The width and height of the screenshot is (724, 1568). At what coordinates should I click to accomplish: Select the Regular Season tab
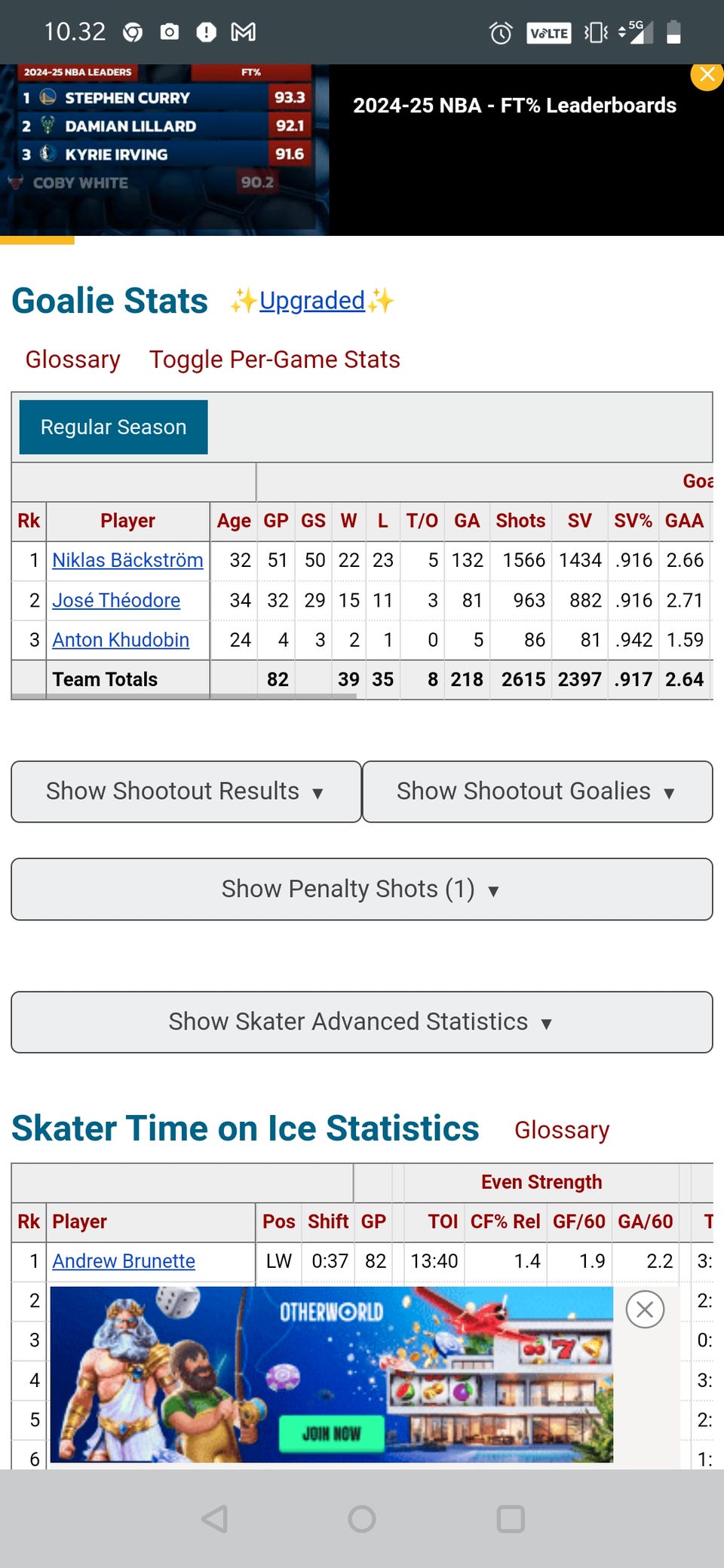pos(113,427)
